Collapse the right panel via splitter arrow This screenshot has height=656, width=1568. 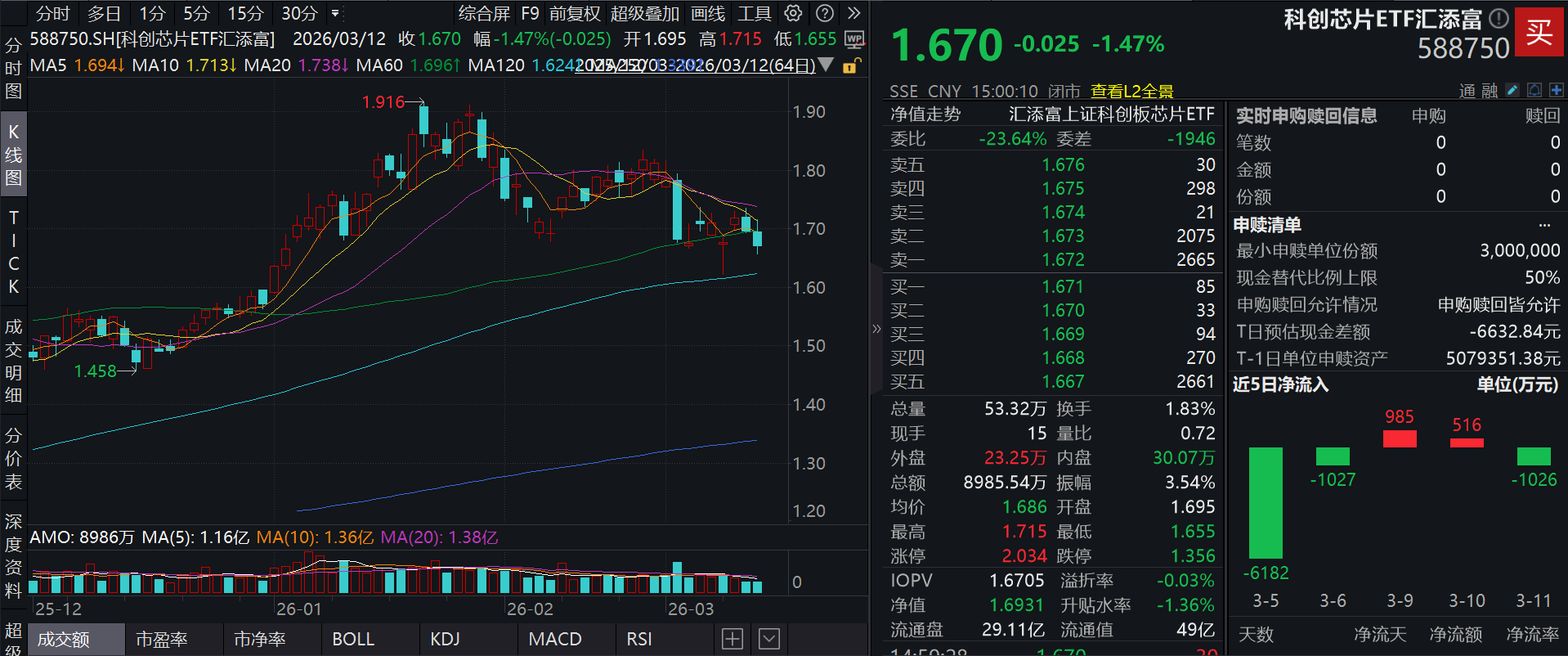tap(876, 329)
